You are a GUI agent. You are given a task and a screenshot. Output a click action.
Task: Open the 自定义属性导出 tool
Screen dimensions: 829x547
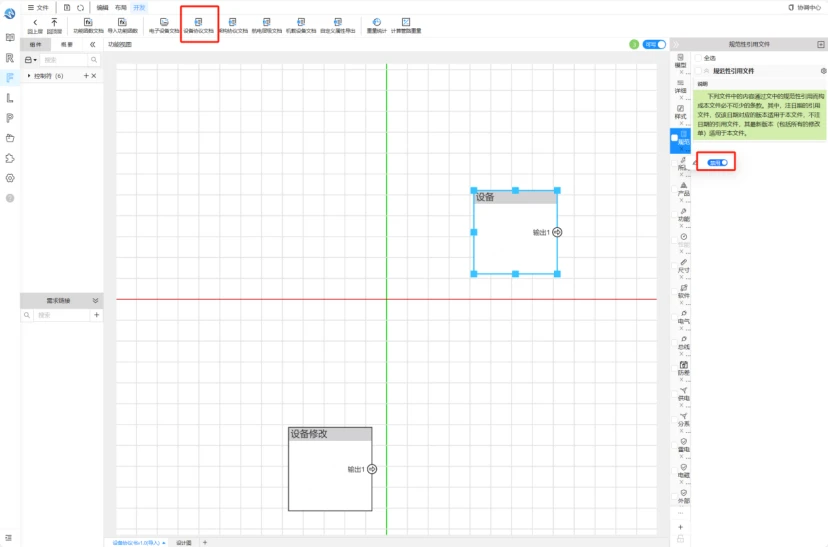point(338,25)
